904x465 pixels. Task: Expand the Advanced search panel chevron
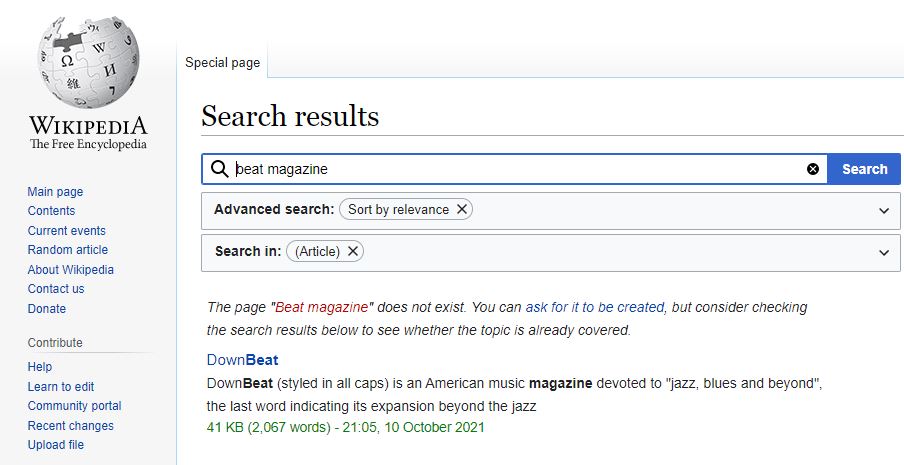click(x=884, y=211)
